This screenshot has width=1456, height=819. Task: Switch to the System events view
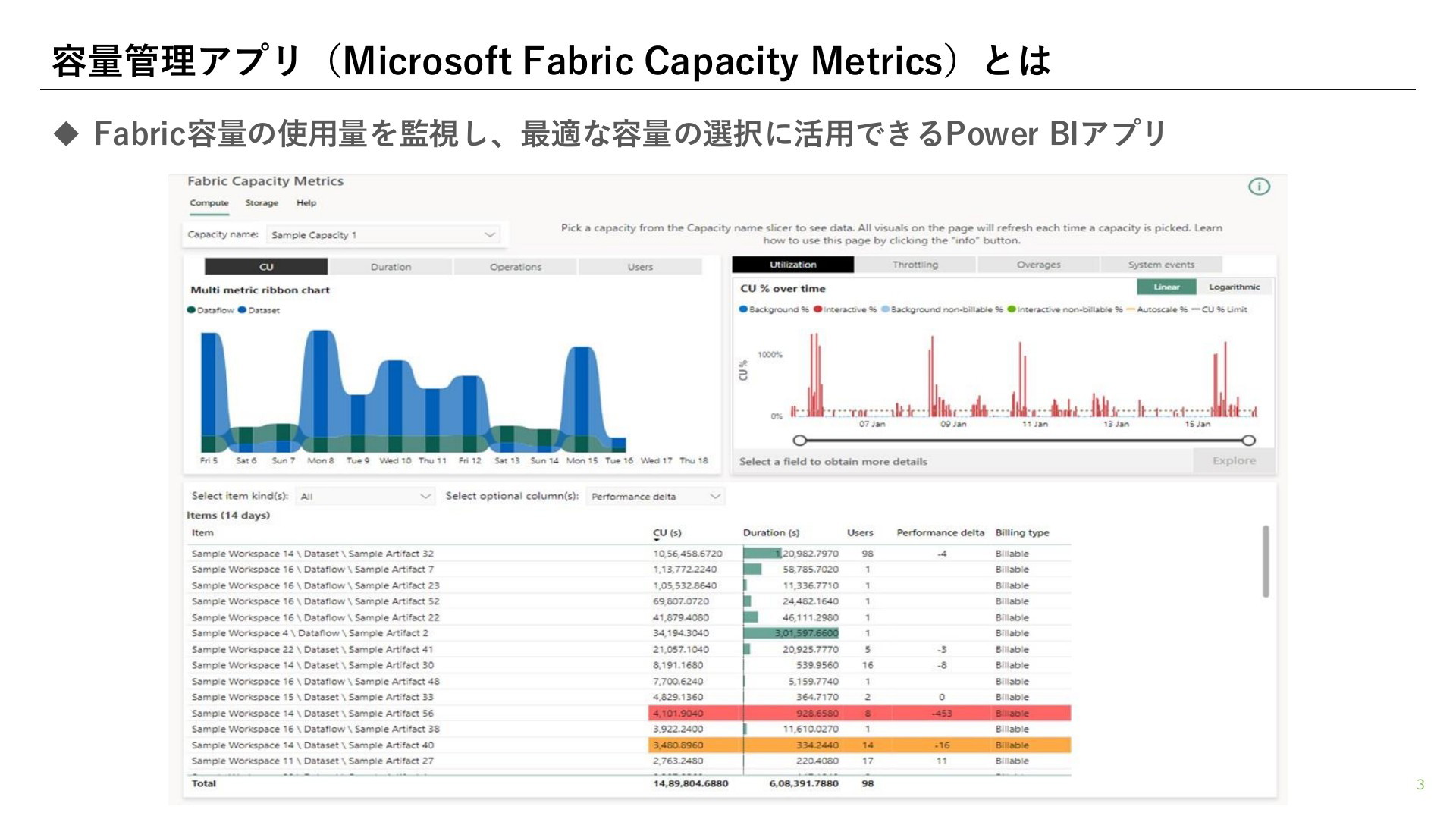click(1161, 265)
